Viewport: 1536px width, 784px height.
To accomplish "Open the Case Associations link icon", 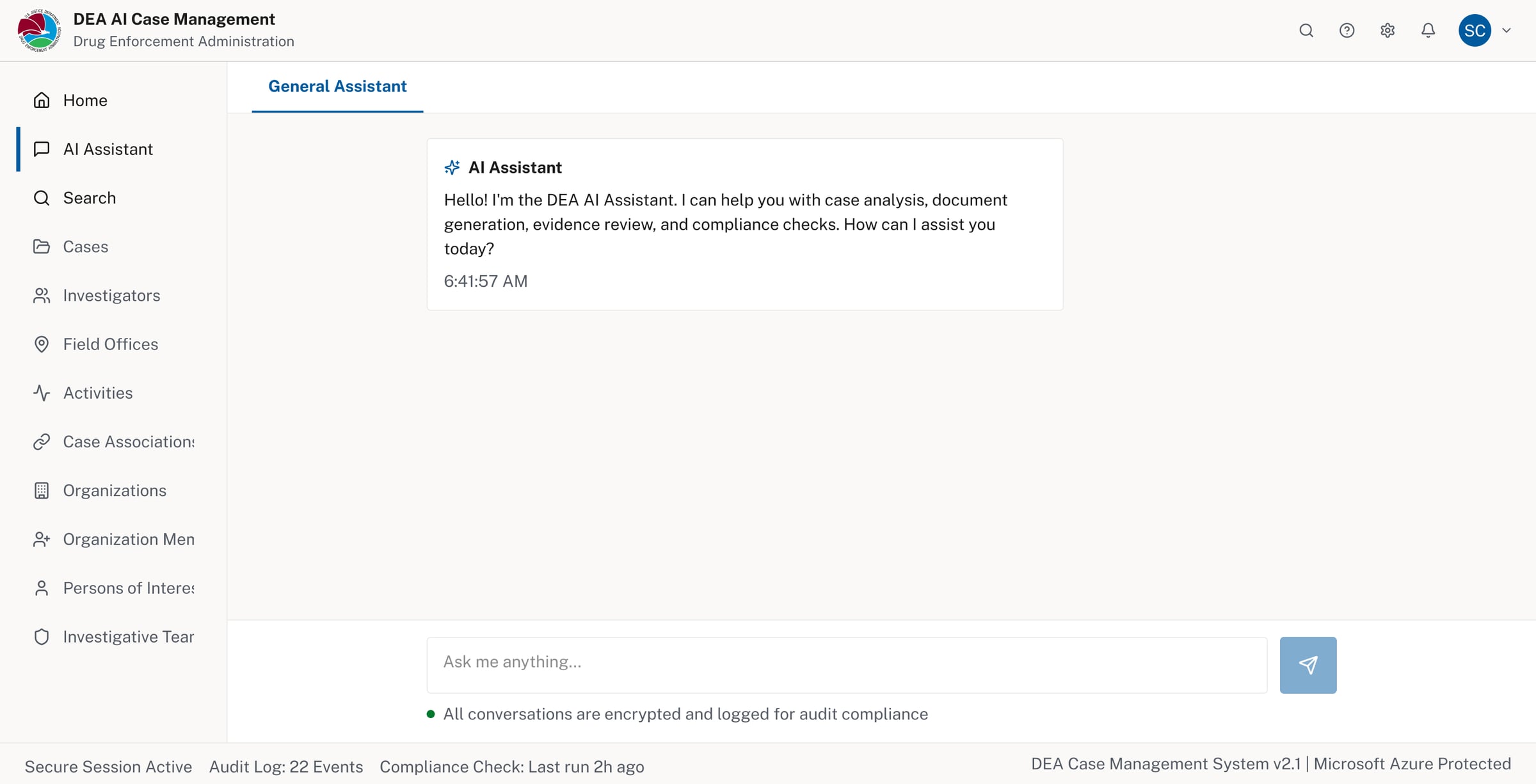I will (42, 442).
